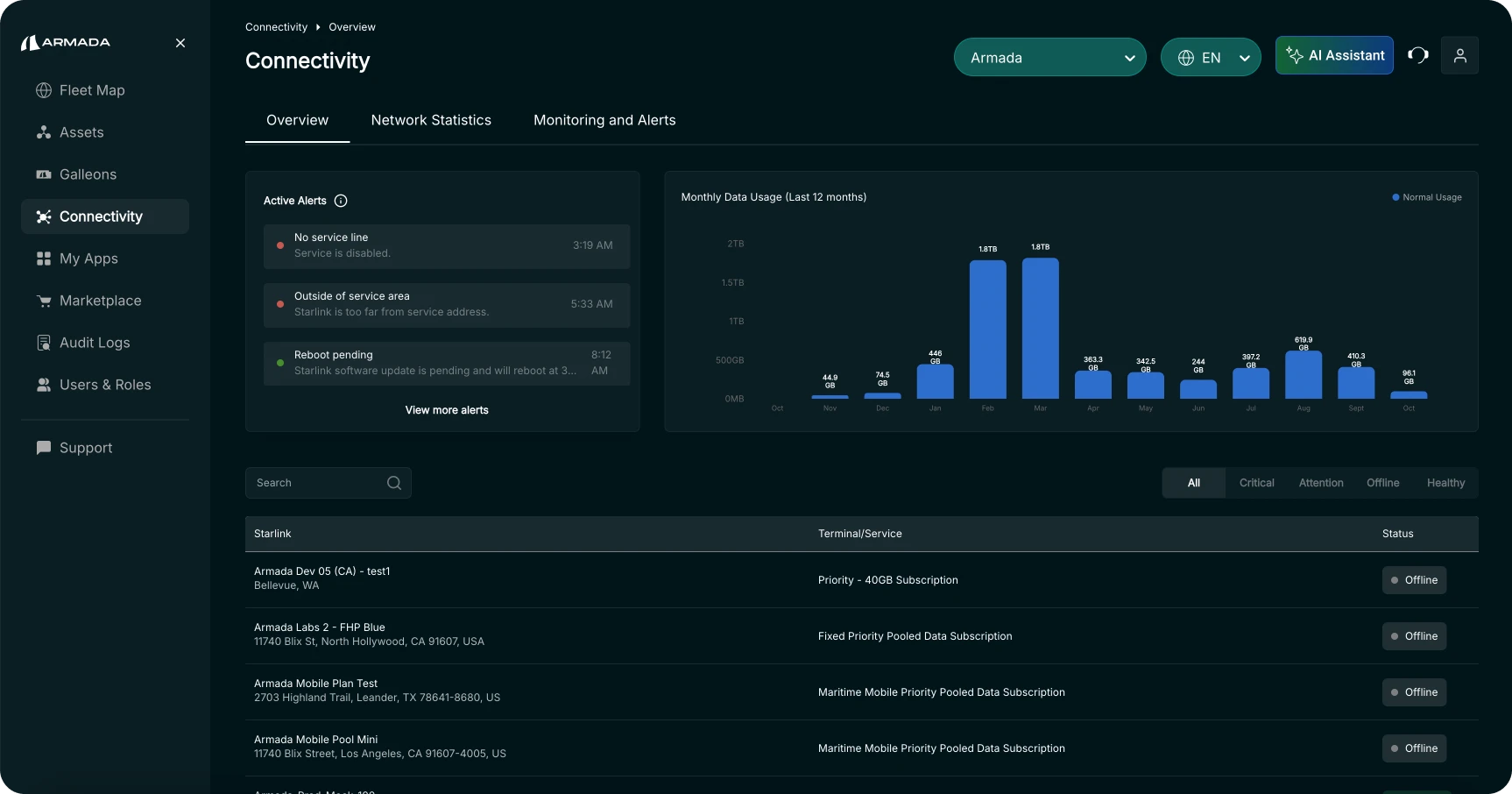The image size is (1512, 794).
Task: Click the Fleet Map globe icon
Action: click(44, 90)
